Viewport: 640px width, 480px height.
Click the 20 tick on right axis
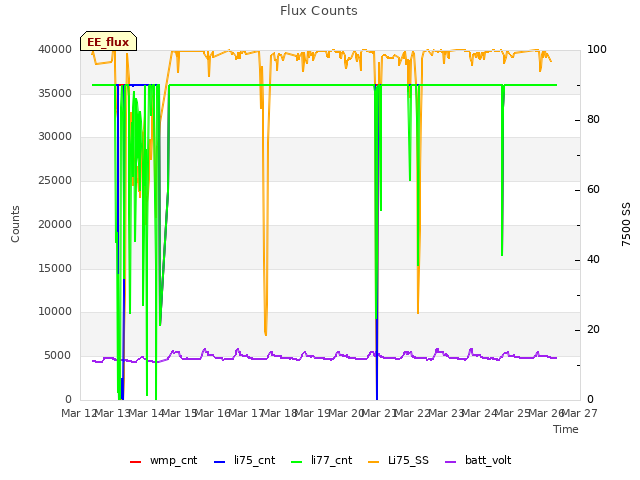pos(593,329)
